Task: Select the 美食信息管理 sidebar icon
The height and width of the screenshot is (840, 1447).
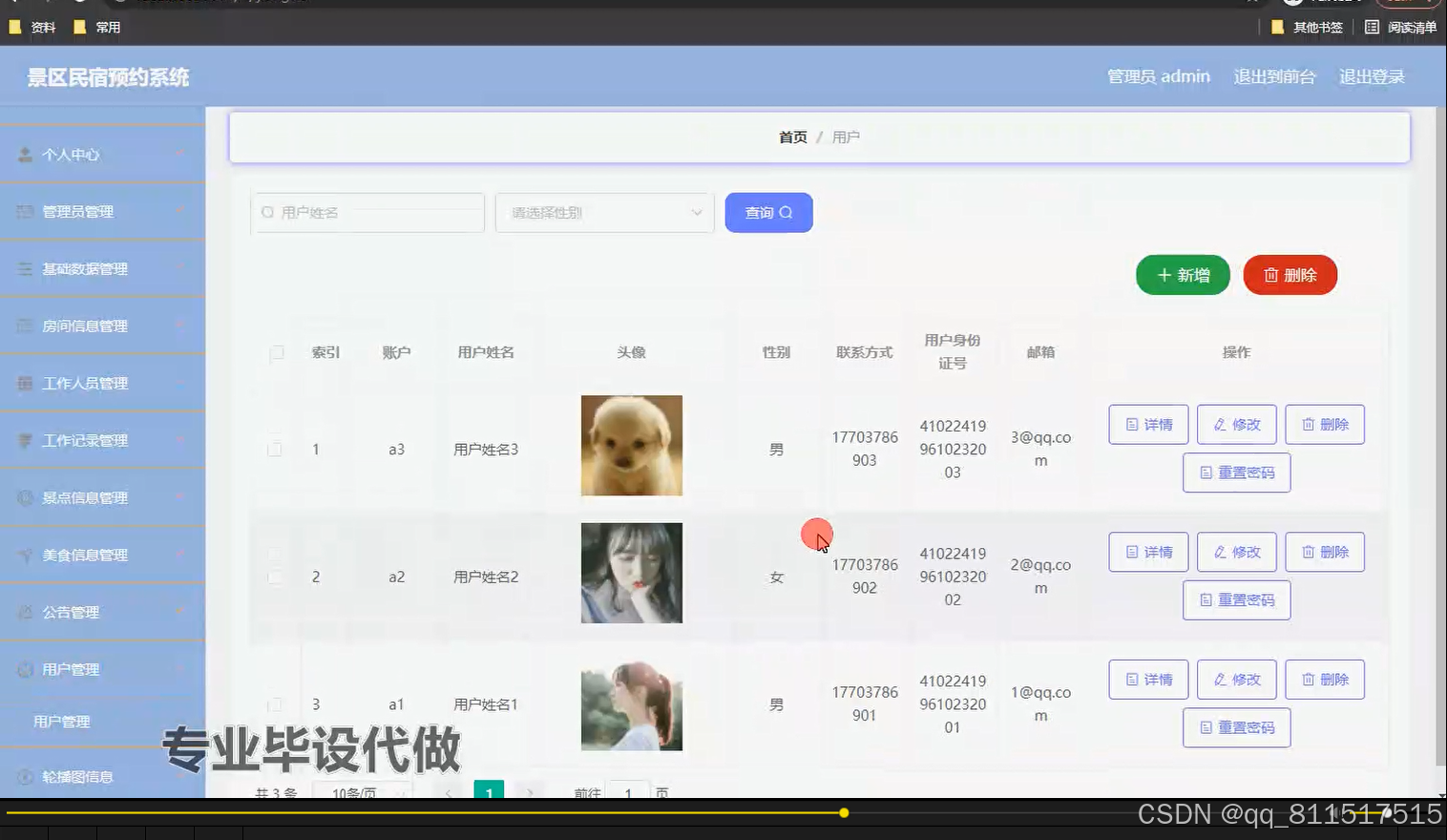Action: click(24, 555)
